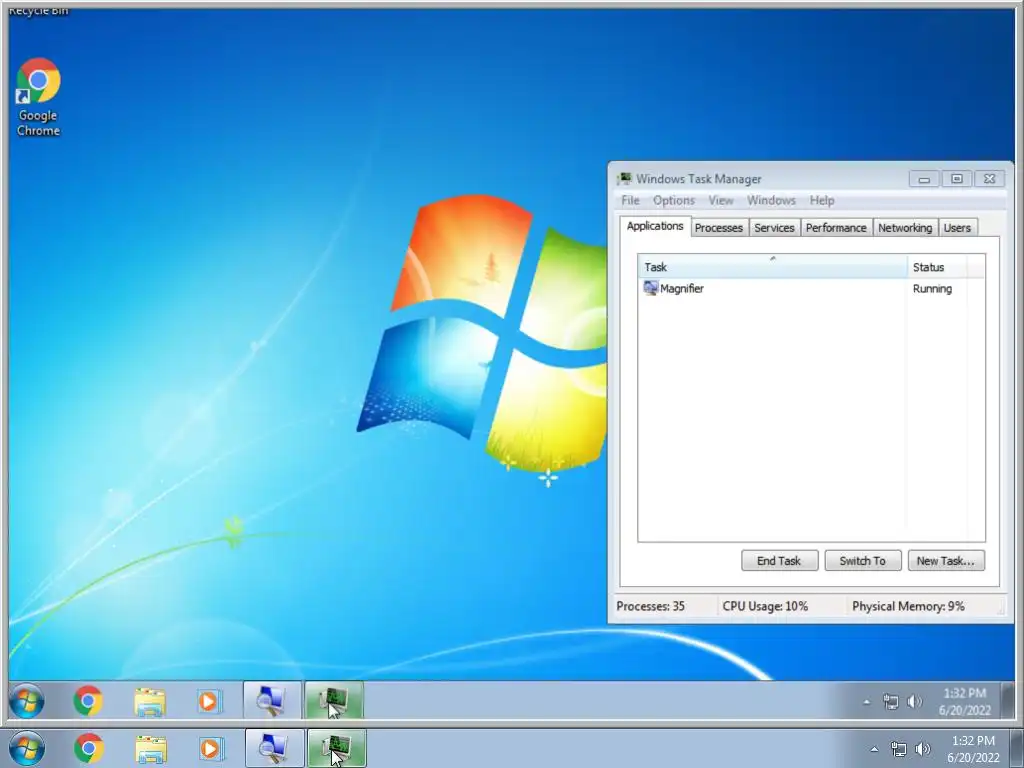Switch to the Performance tab

(x=836, y=228)
